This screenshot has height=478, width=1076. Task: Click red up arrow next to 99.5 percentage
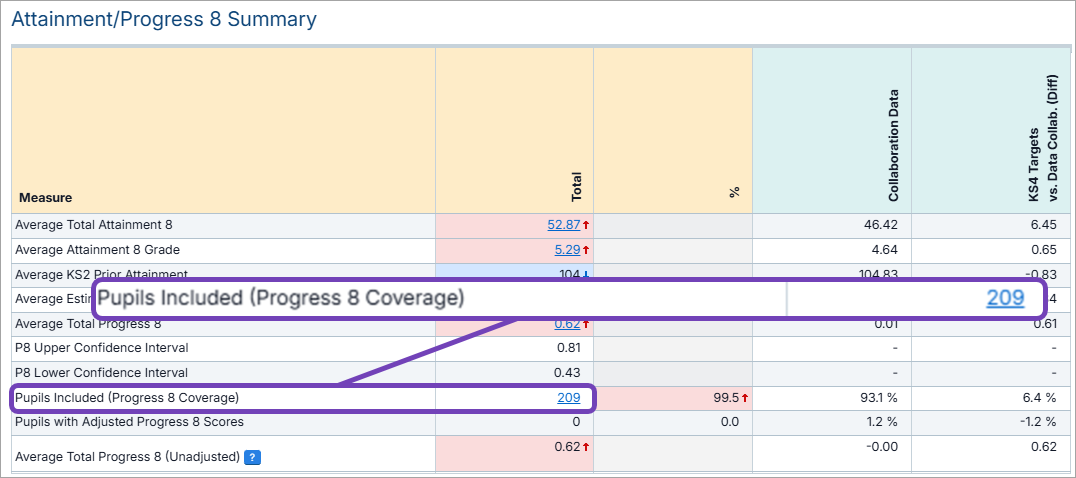744,398
